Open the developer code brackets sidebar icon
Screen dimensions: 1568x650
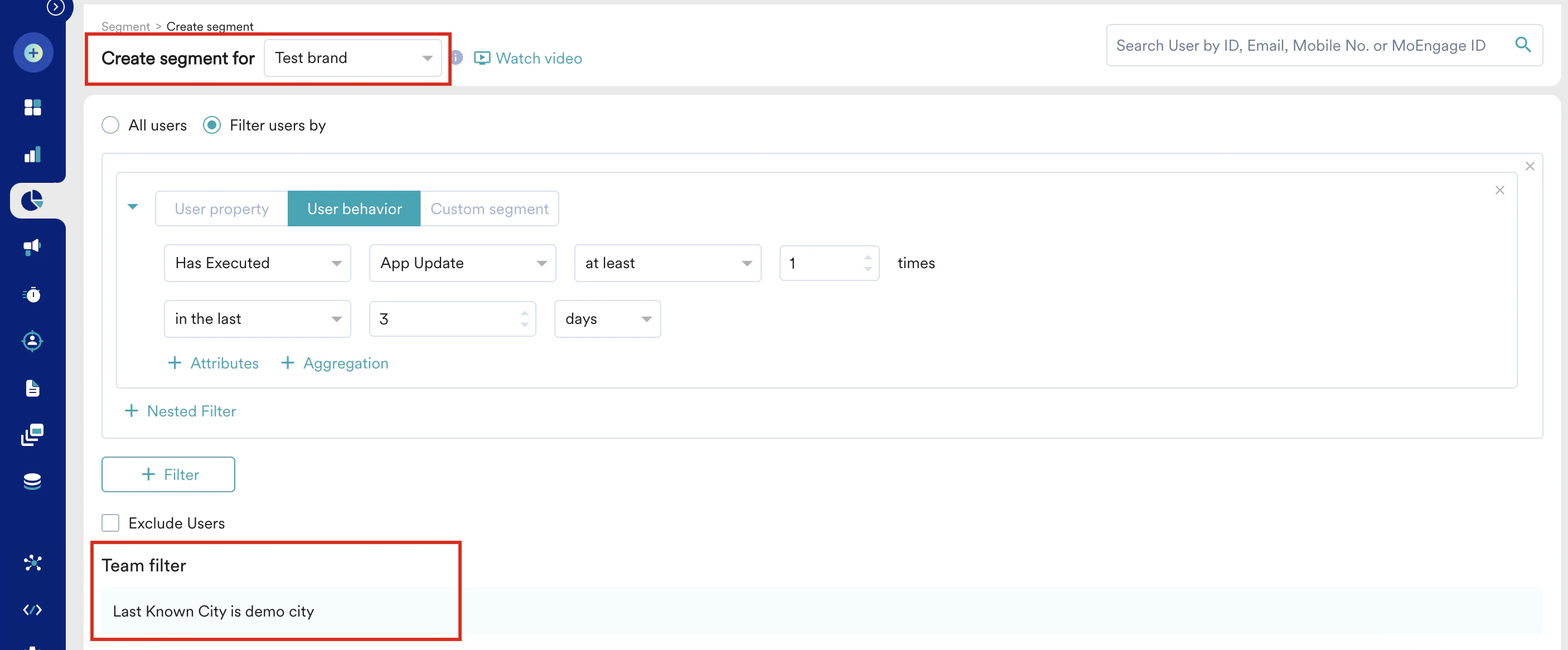[x=32, y=609]
